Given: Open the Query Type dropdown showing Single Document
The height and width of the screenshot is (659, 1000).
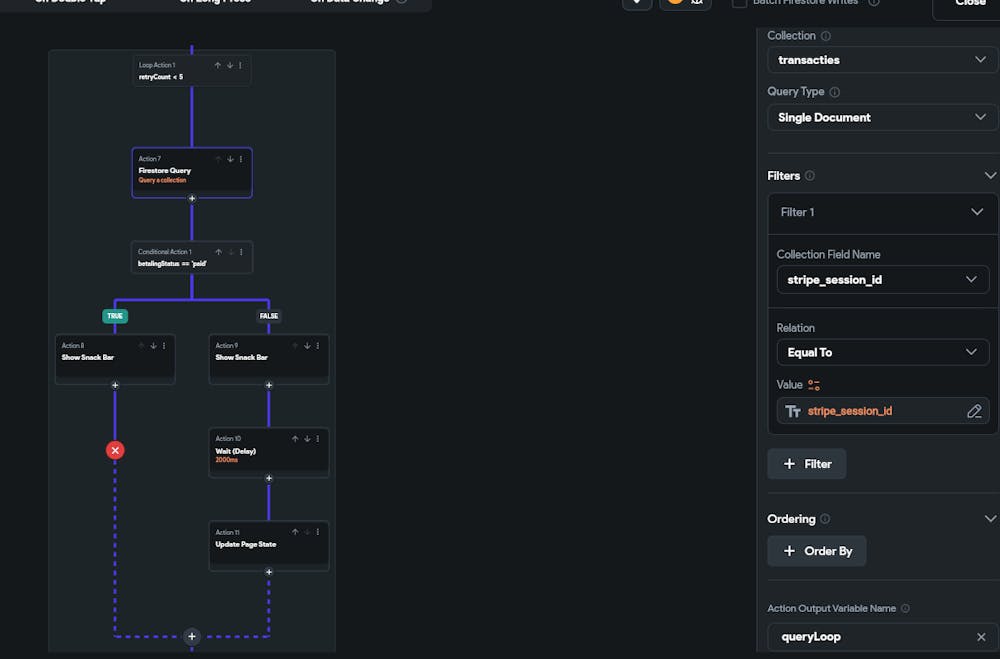Looking at the screenshot, I should click(881, 117).
